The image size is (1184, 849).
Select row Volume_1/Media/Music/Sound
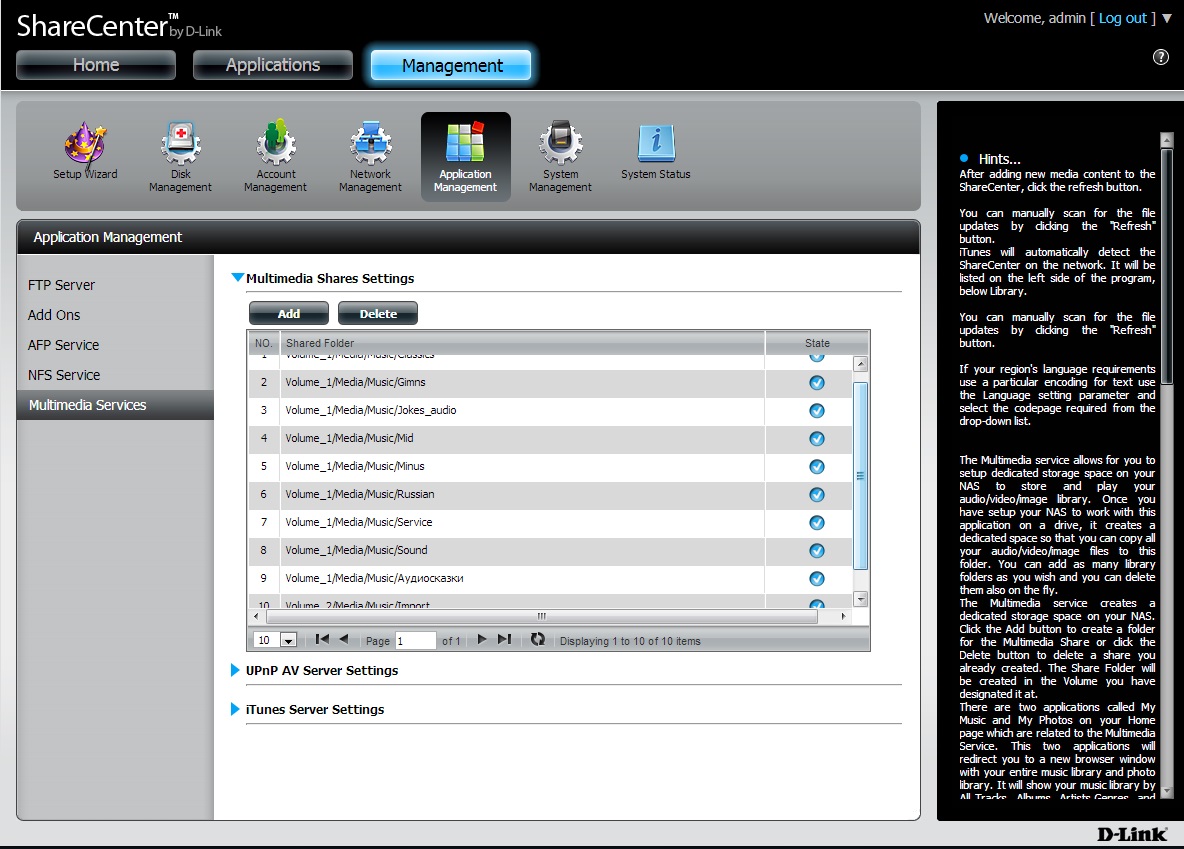pyautogui.click(x=550, y=551)
